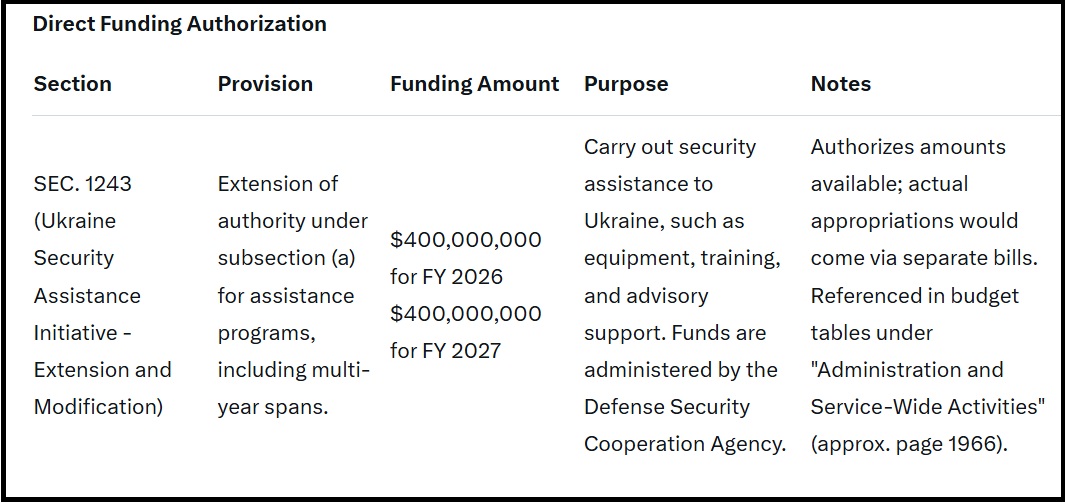
Task: Click "Carry out security" in the Purpose cell
Action: coord(670,147)
